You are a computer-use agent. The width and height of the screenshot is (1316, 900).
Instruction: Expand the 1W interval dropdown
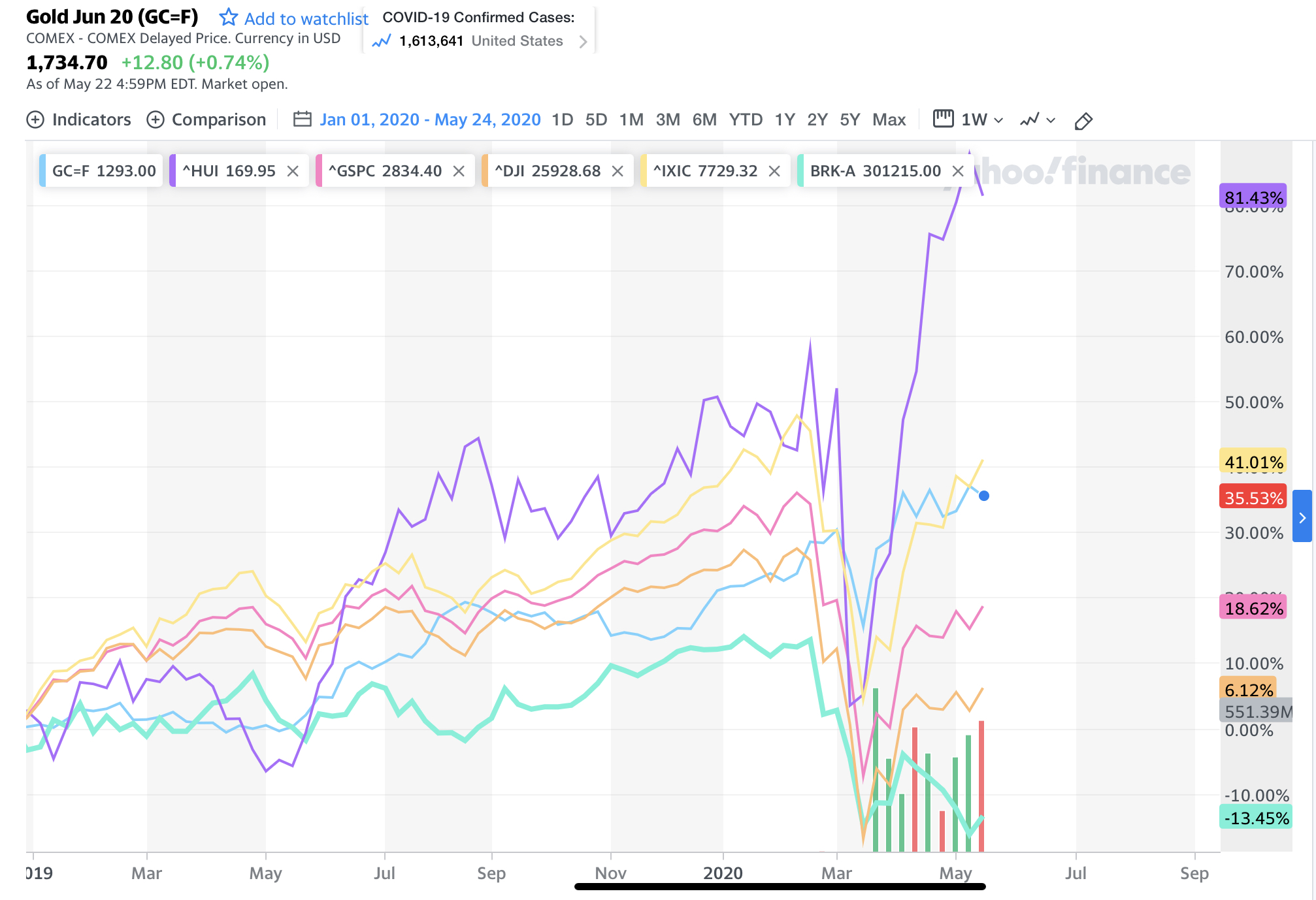[998, 120]
